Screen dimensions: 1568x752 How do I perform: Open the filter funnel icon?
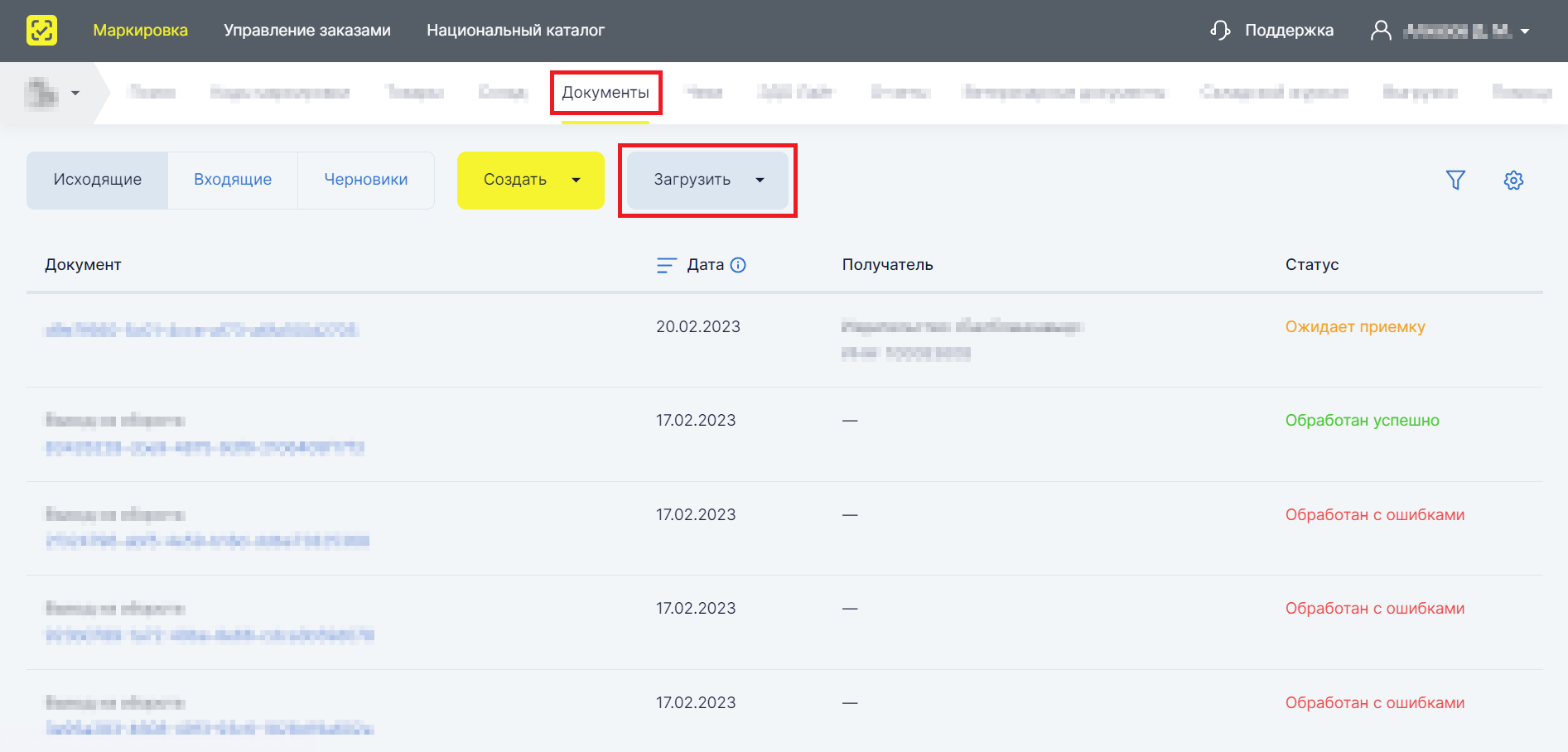tap(1455, 180)
